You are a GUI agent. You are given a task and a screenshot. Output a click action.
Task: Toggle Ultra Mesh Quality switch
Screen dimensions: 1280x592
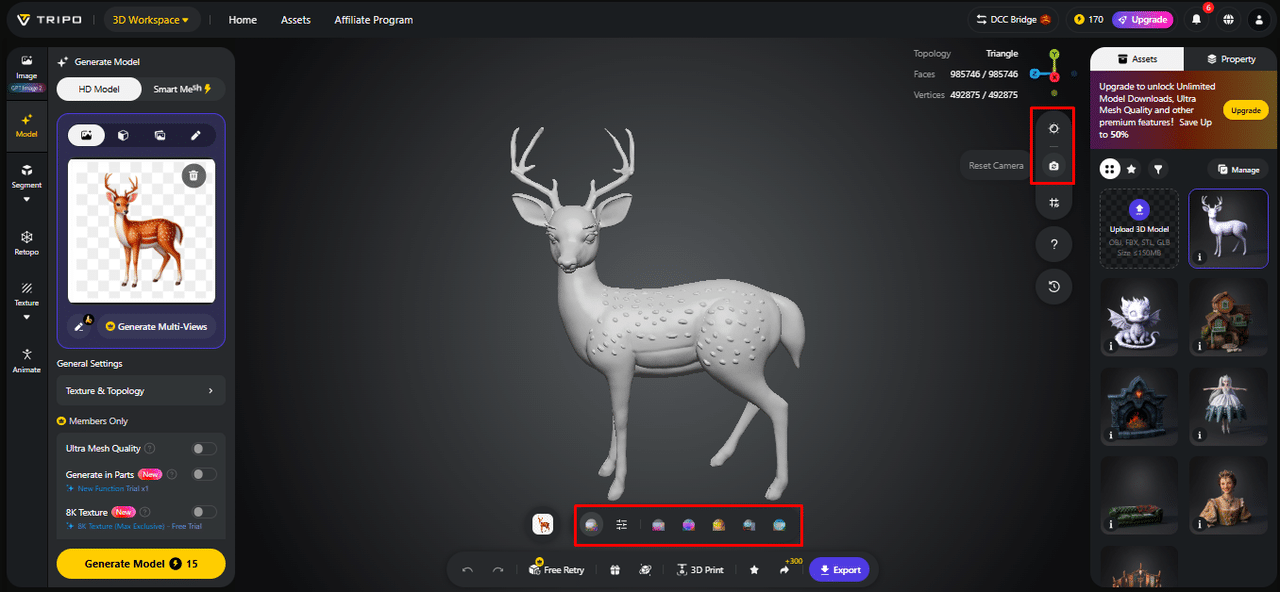(x=204, y=449)
